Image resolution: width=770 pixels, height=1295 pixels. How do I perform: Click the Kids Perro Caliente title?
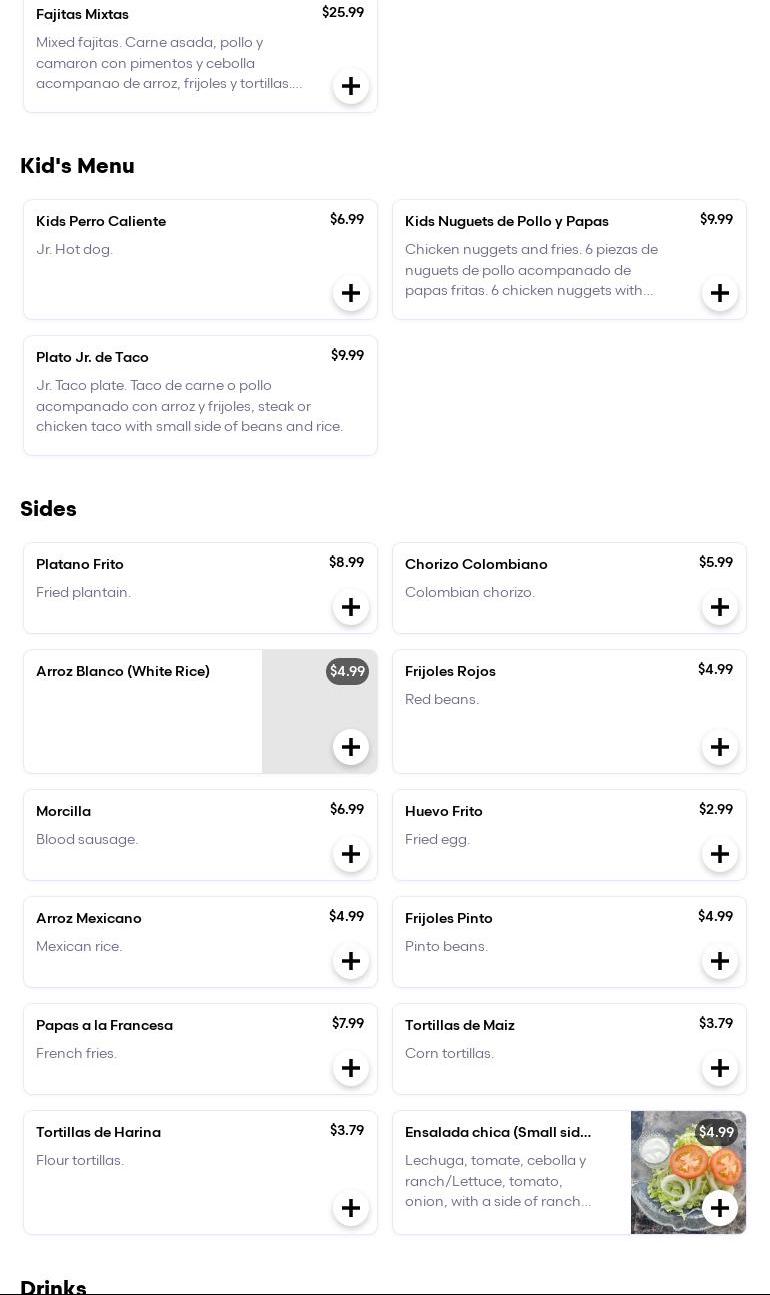(x=101, y=221)
